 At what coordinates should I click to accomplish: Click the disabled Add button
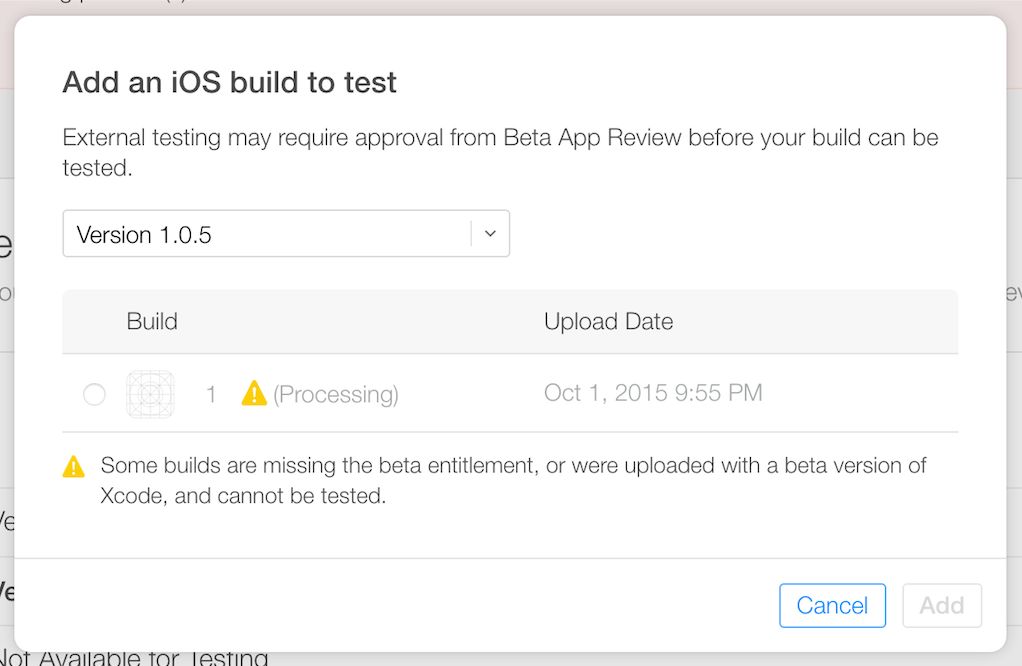pos(942,605)
